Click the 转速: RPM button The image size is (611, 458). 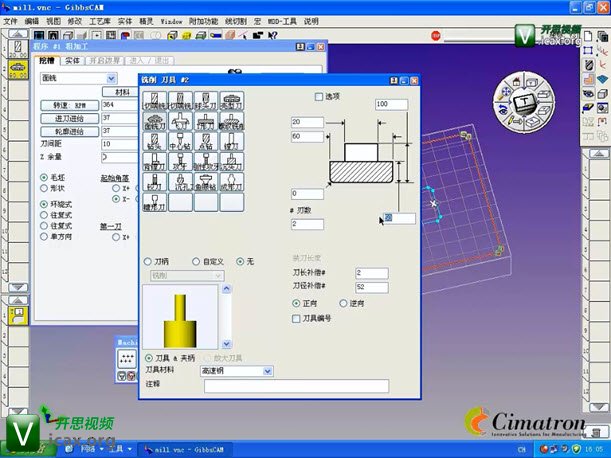[69, 105]
